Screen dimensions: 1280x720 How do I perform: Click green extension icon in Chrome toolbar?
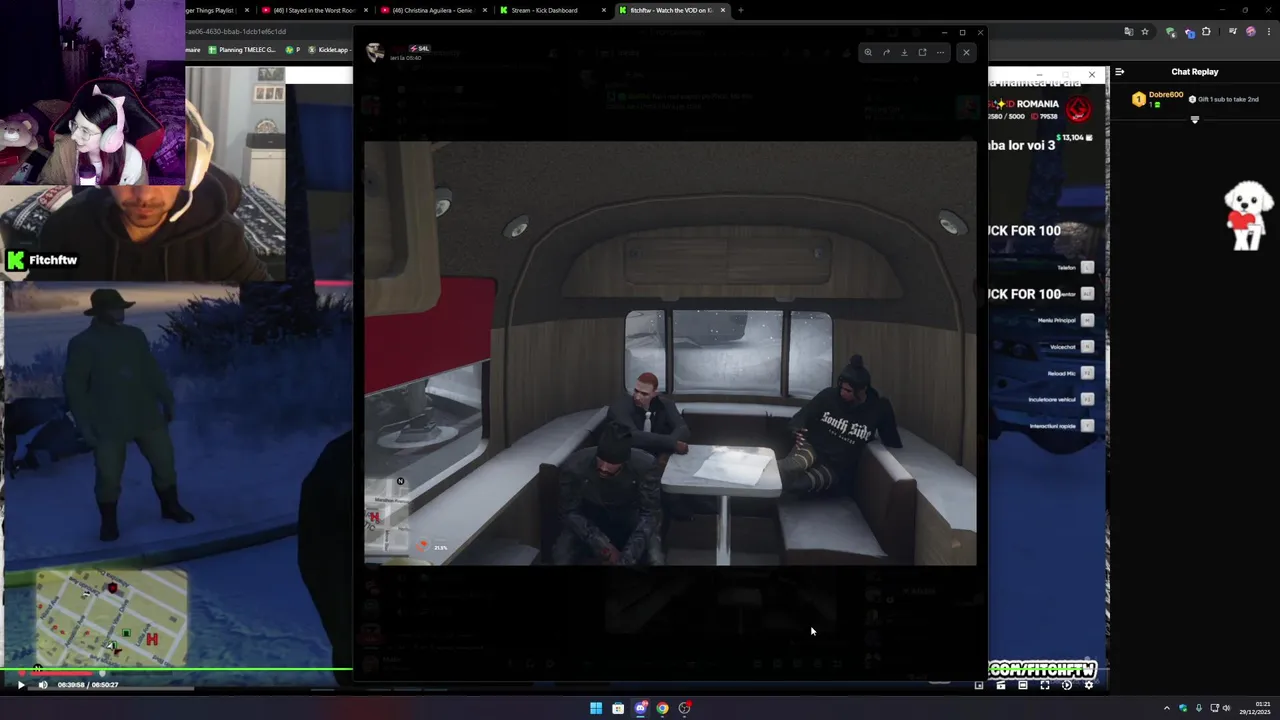(1171, 32)
